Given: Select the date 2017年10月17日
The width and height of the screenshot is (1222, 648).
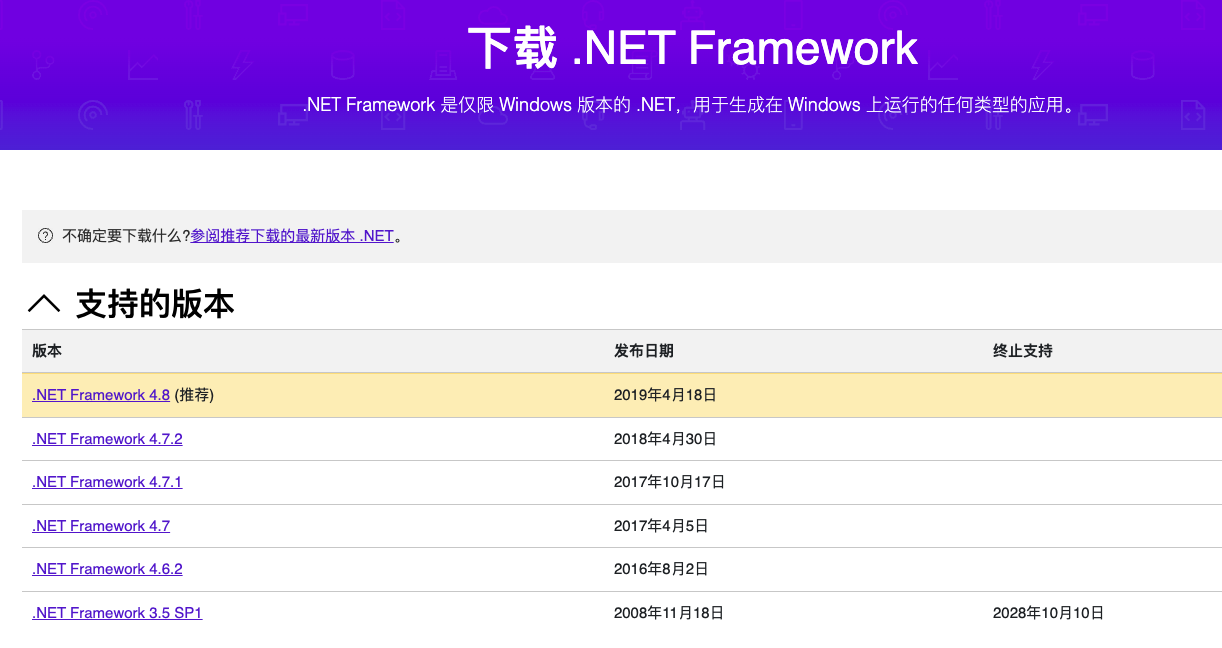Looking at the screenshot, I should tap(669, 482).
